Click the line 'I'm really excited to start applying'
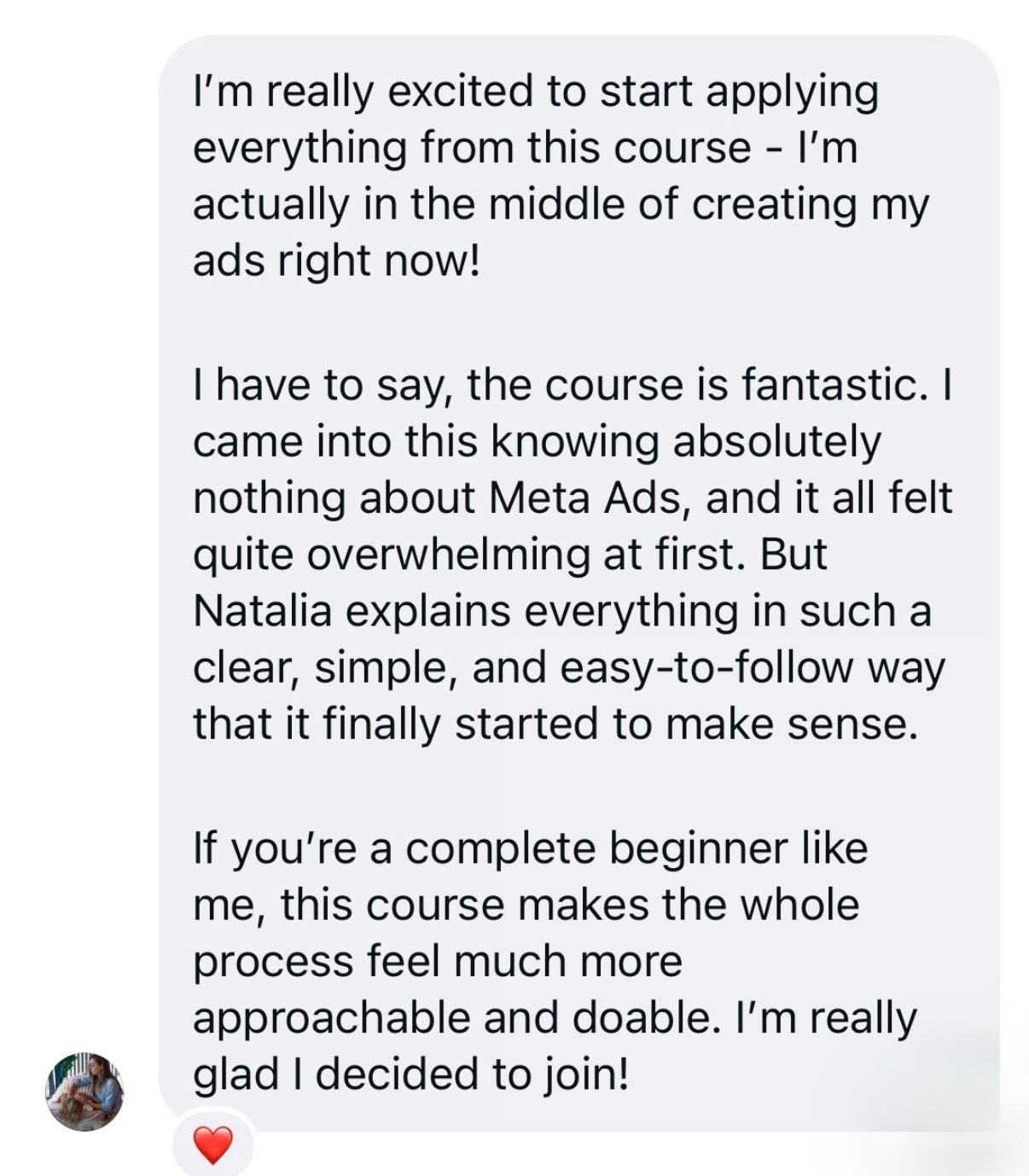The image size is (1029, 1176). 536,92
